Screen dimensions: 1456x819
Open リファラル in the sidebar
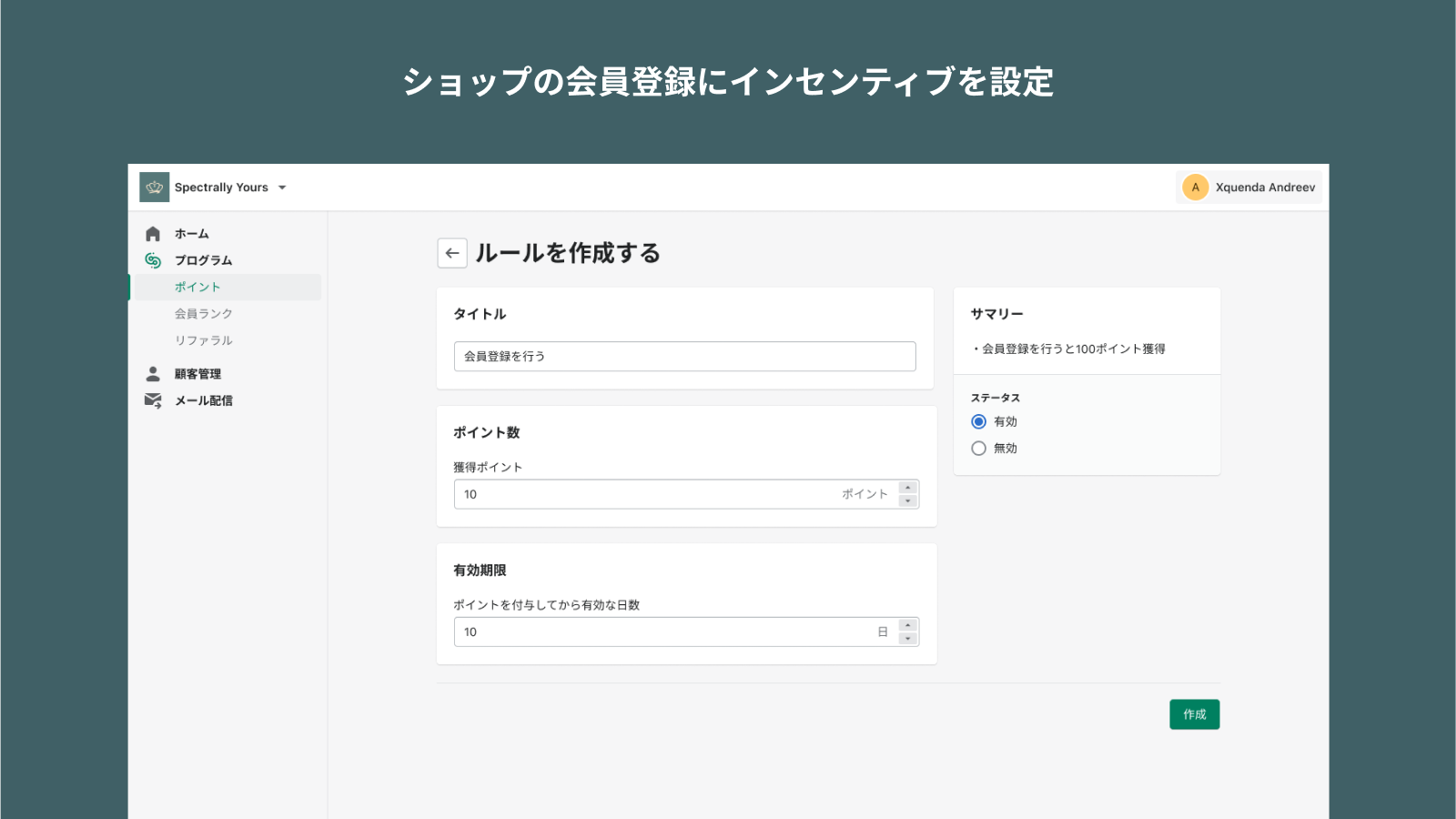pyautogui.click(x=204, y=340)
